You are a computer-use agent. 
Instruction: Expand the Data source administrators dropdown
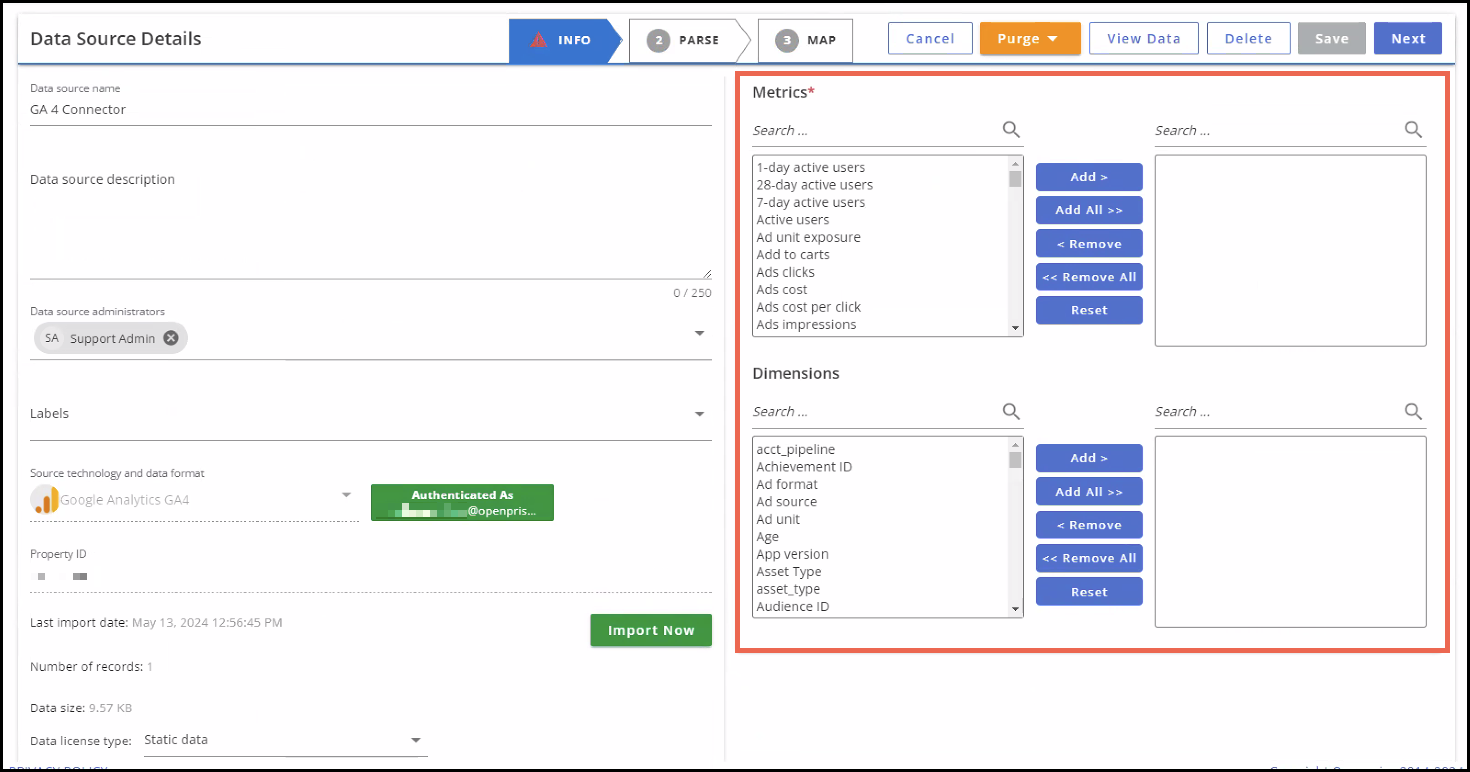tap(700, 333)
